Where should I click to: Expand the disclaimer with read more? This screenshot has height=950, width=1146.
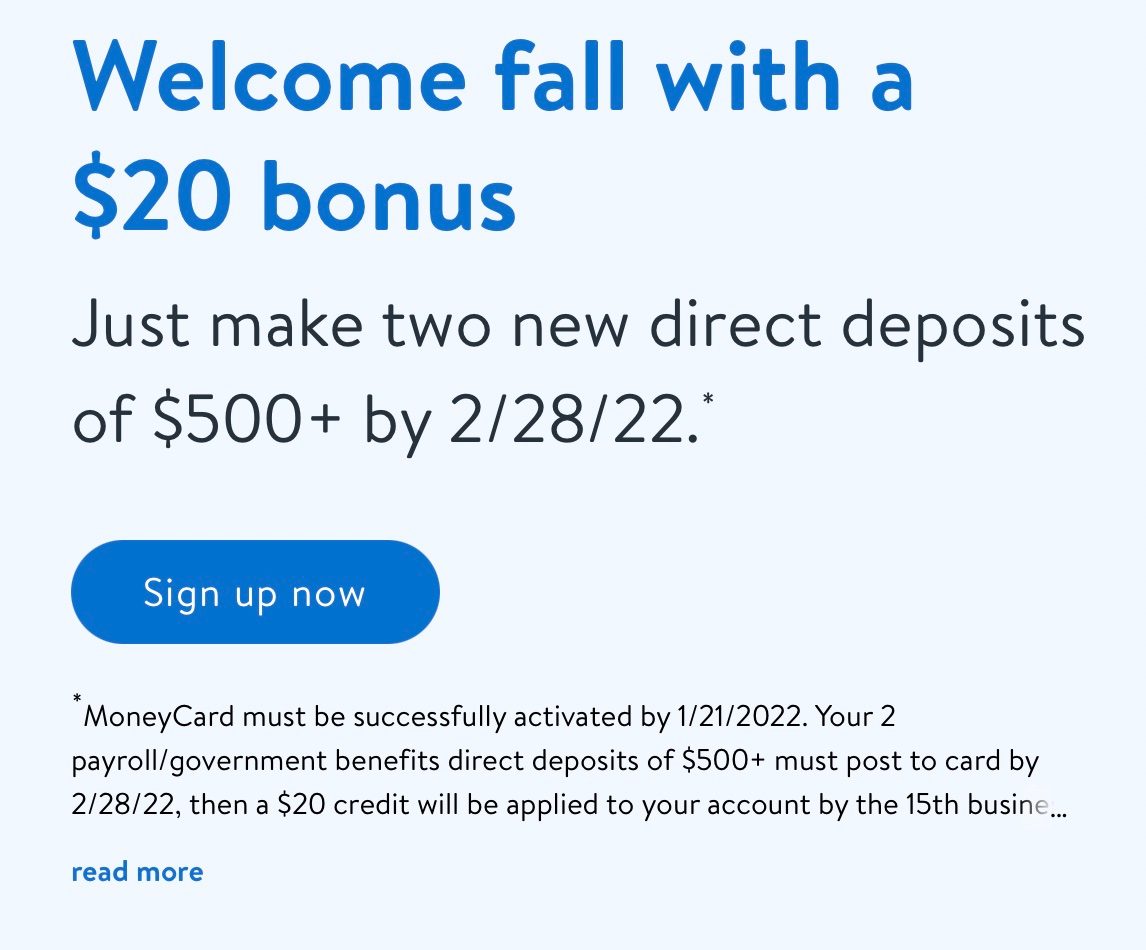pos(137,871)
